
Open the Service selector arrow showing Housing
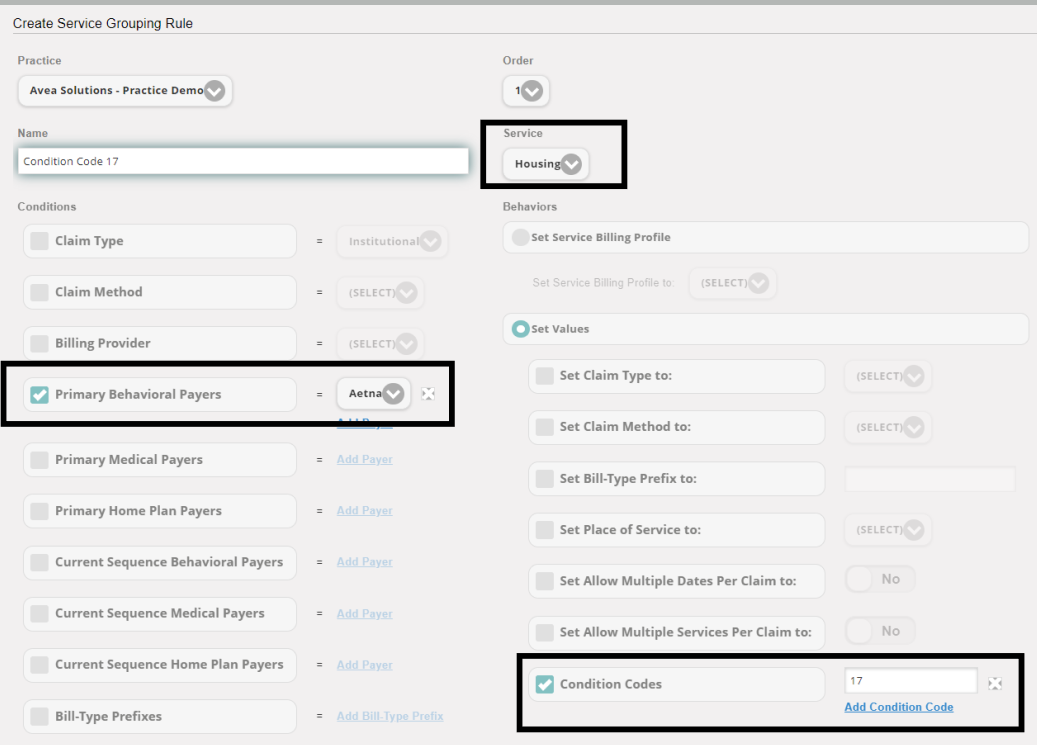pos(571,164)
